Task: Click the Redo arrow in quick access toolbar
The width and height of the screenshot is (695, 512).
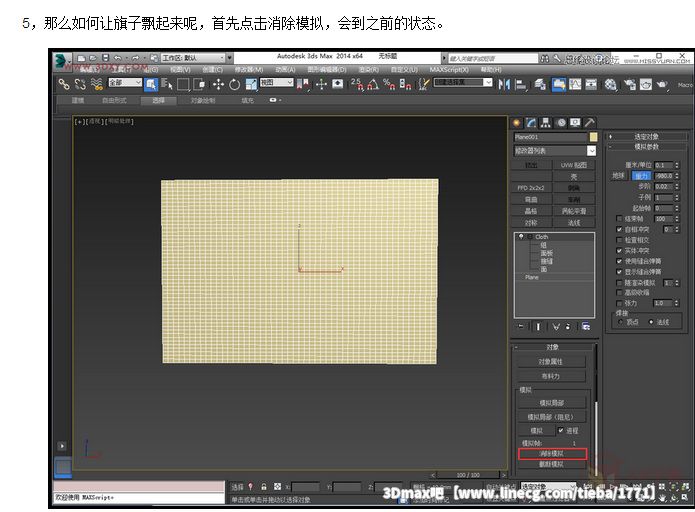Action: (135, 58)
